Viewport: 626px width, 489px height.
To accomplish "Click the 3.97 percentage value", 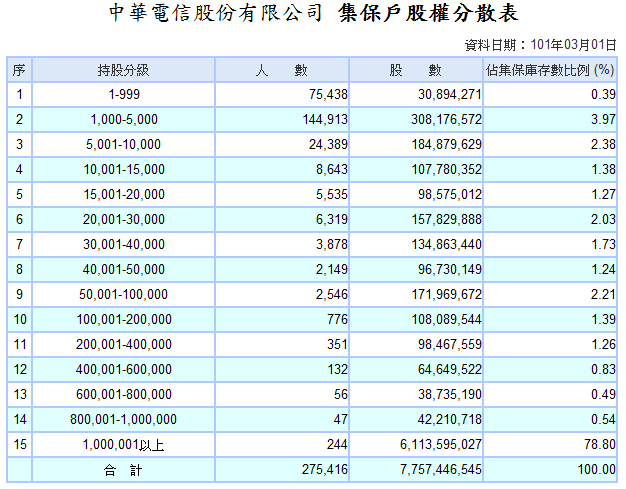I will 603,119.
